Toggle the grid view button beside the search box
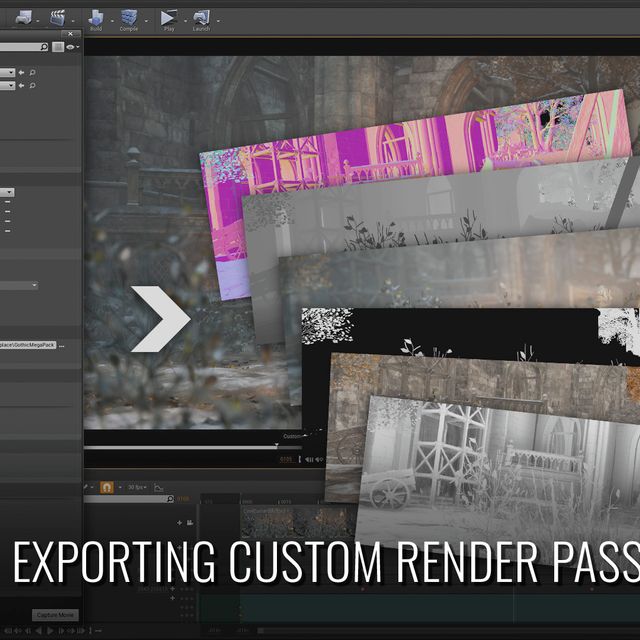The image size is (640, 640). pyautogui.click(x=58, y=47)
